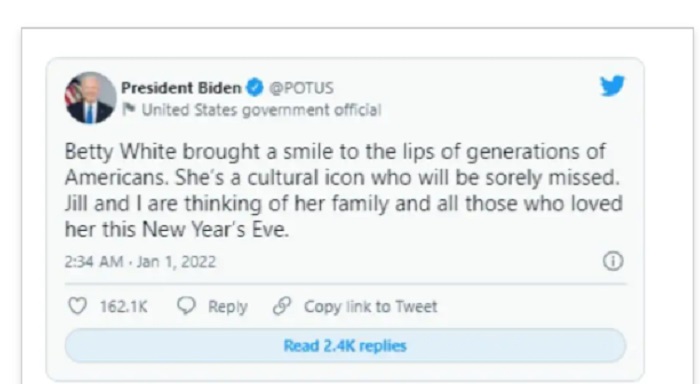Image resolution: width=700 pixels, height=384 pixels.
Task: Open President Biden's profile picture
Action: (91, 98)
